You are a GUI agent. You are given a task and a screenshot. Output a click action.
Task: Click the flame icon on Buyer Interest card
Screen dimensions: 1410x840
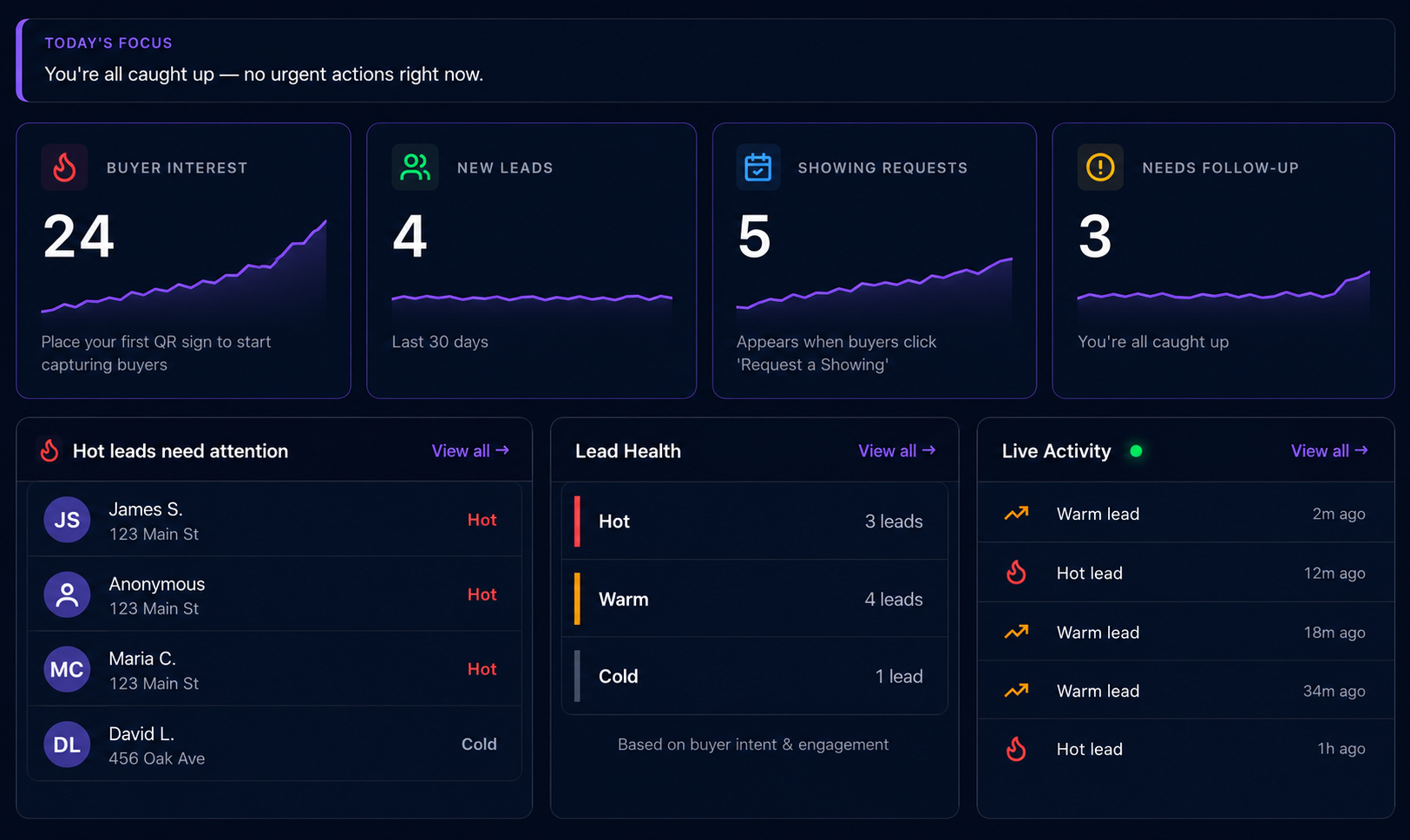pyautogui.click(x=64, y=167)
